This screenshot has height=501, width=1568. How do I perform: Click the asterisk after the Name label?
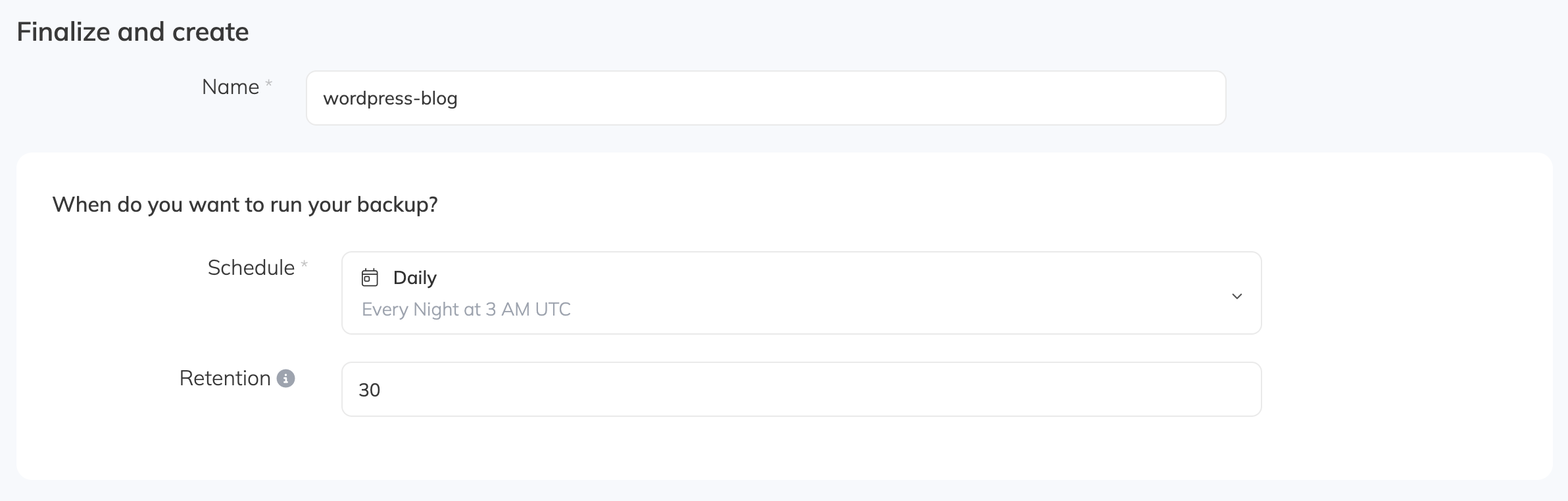click(269, 82)
